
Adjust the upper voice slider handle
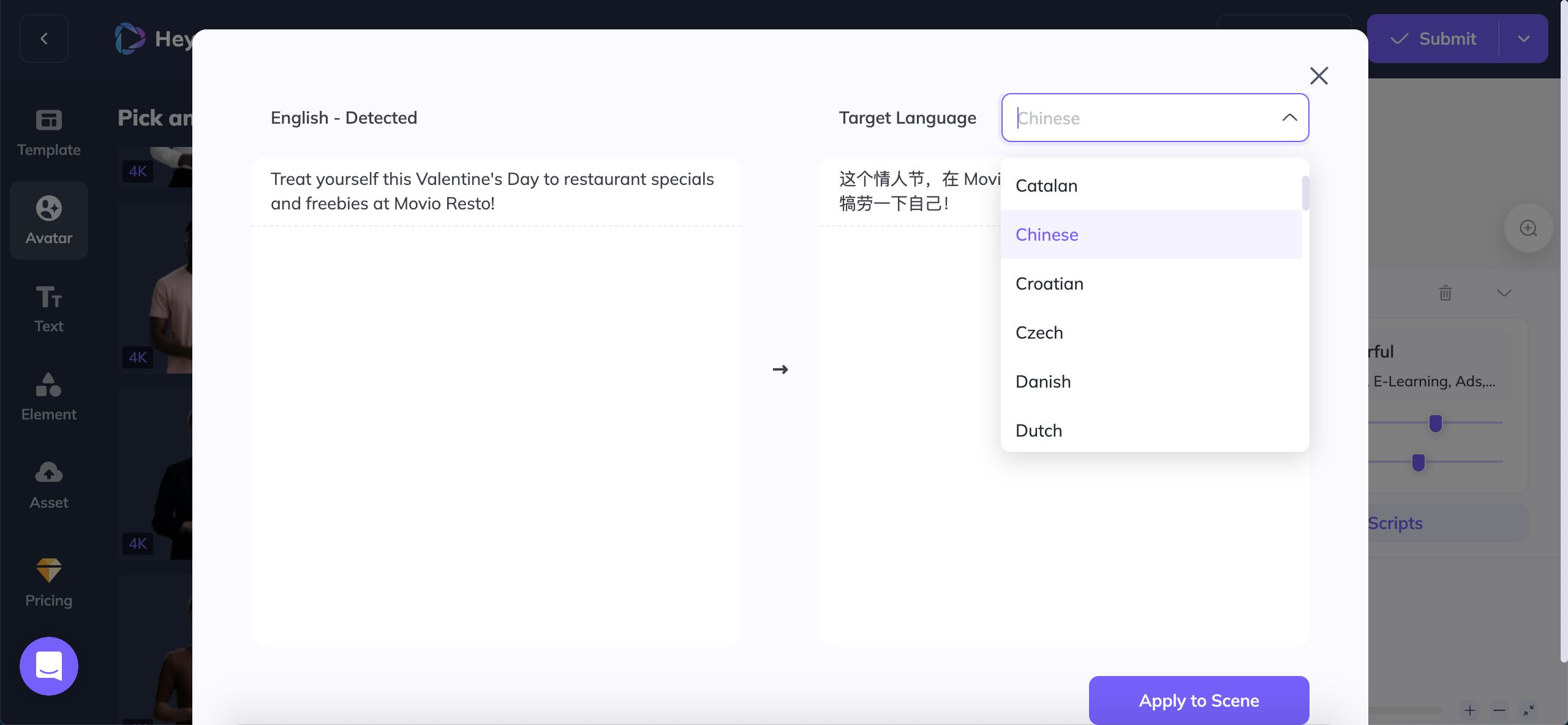coord(1435,423)
